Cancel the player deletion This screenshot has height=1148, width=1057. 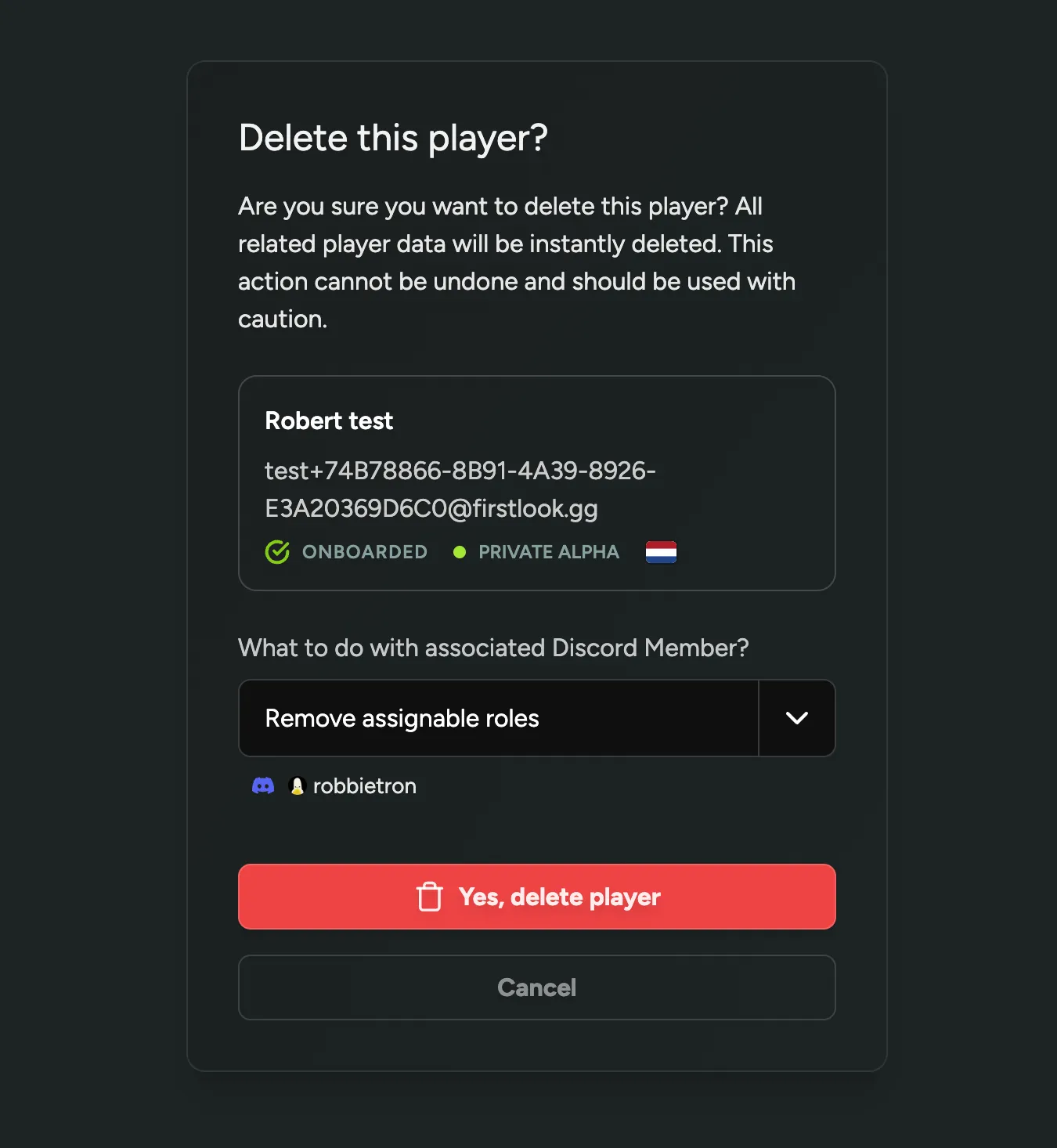[536, 987]
